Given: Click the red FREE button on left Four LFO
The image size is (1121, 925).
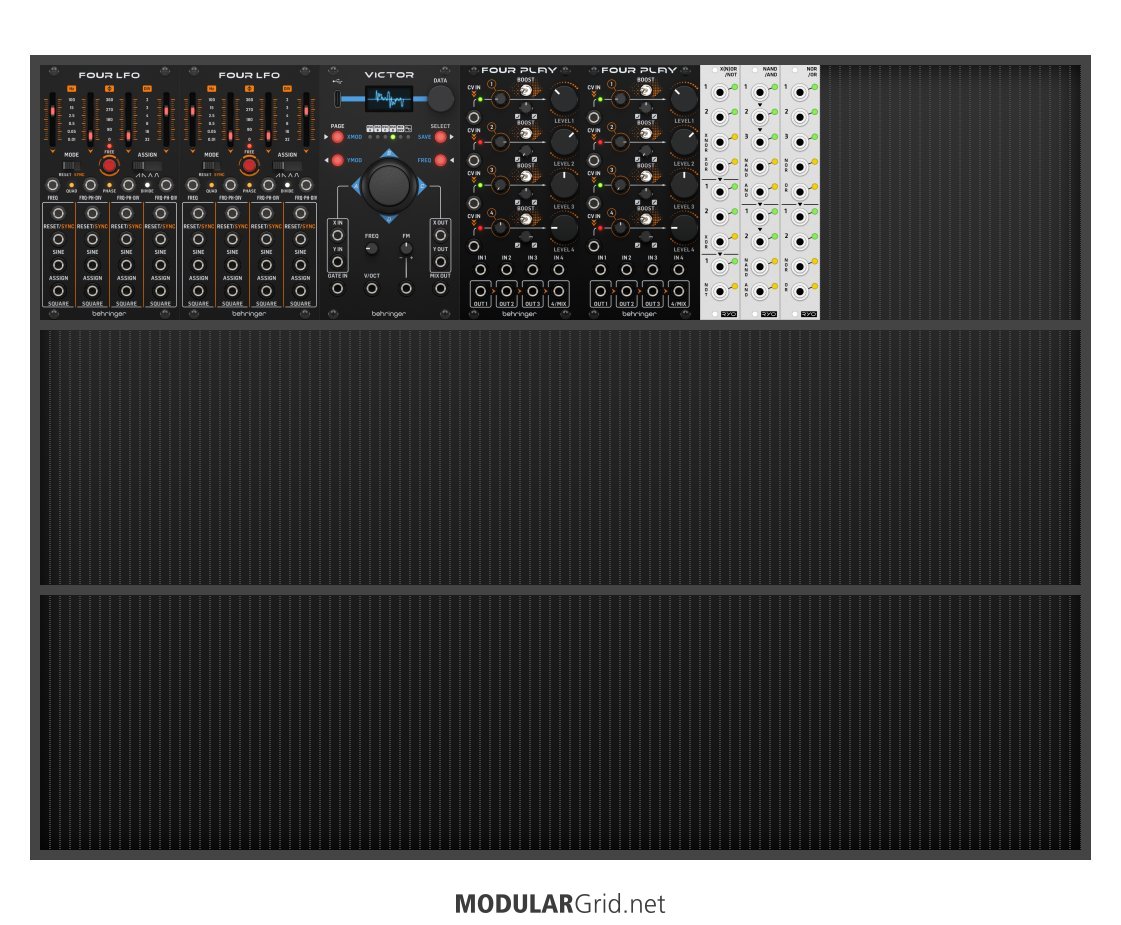Looking at the screenshot, I should tap(109, 166).
